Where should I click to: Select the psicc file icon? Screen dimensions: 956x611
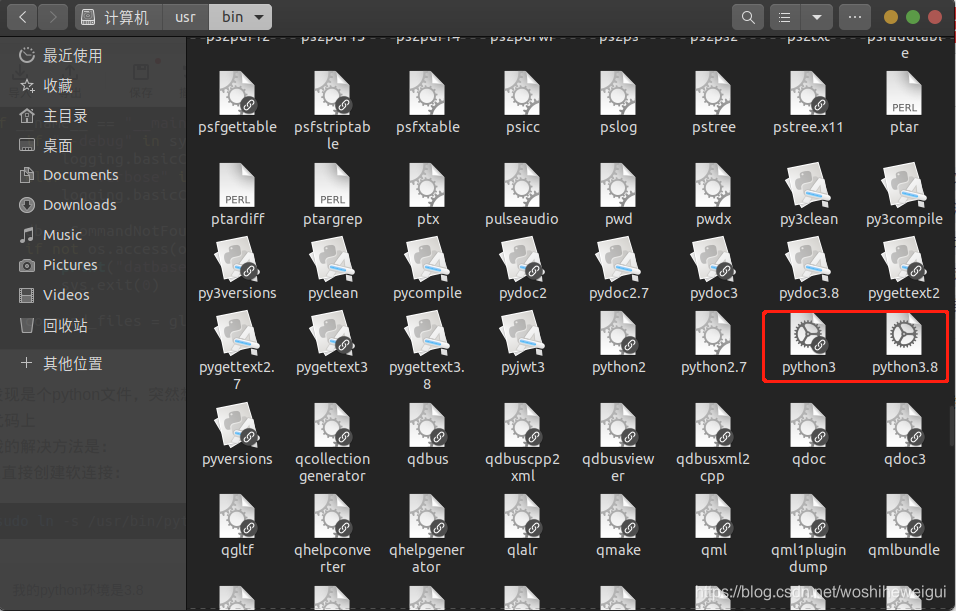[523, 93]
